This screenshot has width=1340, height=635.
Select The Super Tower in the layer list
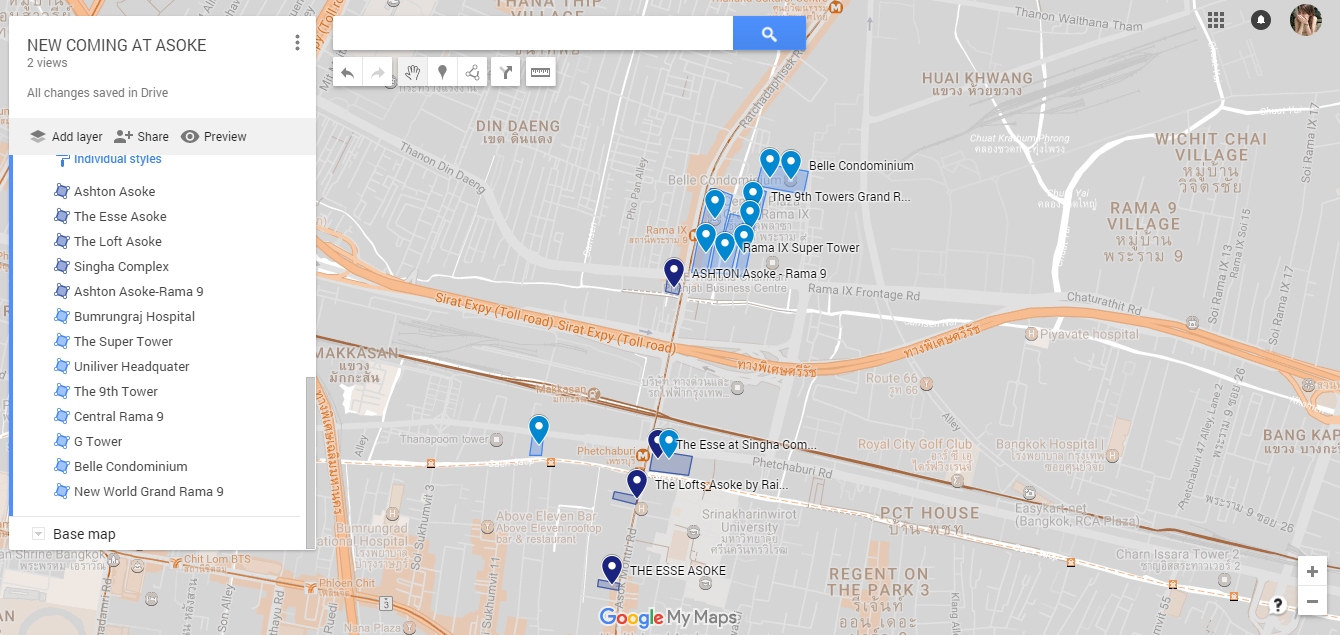tap(123, 341)
